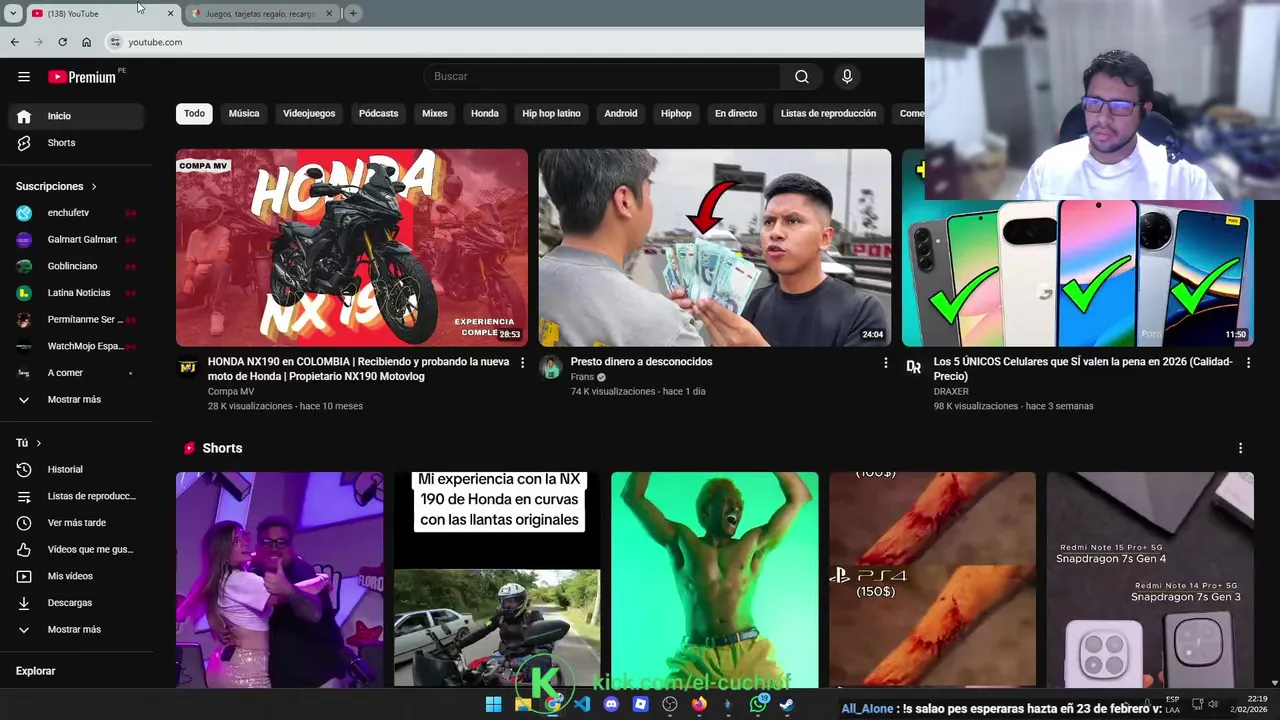Image resolution: width=1280 pixels, height=720 pixels.
Task: Open the PS4 Short thumbnail
Action: (932, 580)
